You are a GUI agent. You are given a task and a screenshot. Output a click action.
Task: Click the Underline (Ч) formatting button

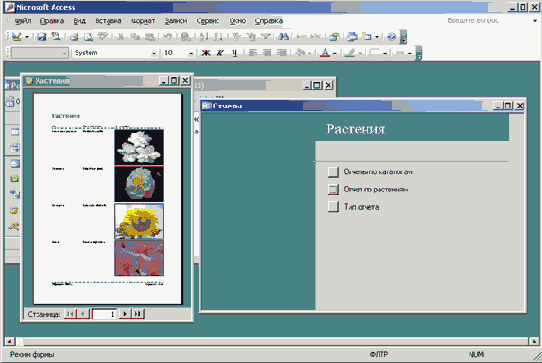click(x=235, y=53)
